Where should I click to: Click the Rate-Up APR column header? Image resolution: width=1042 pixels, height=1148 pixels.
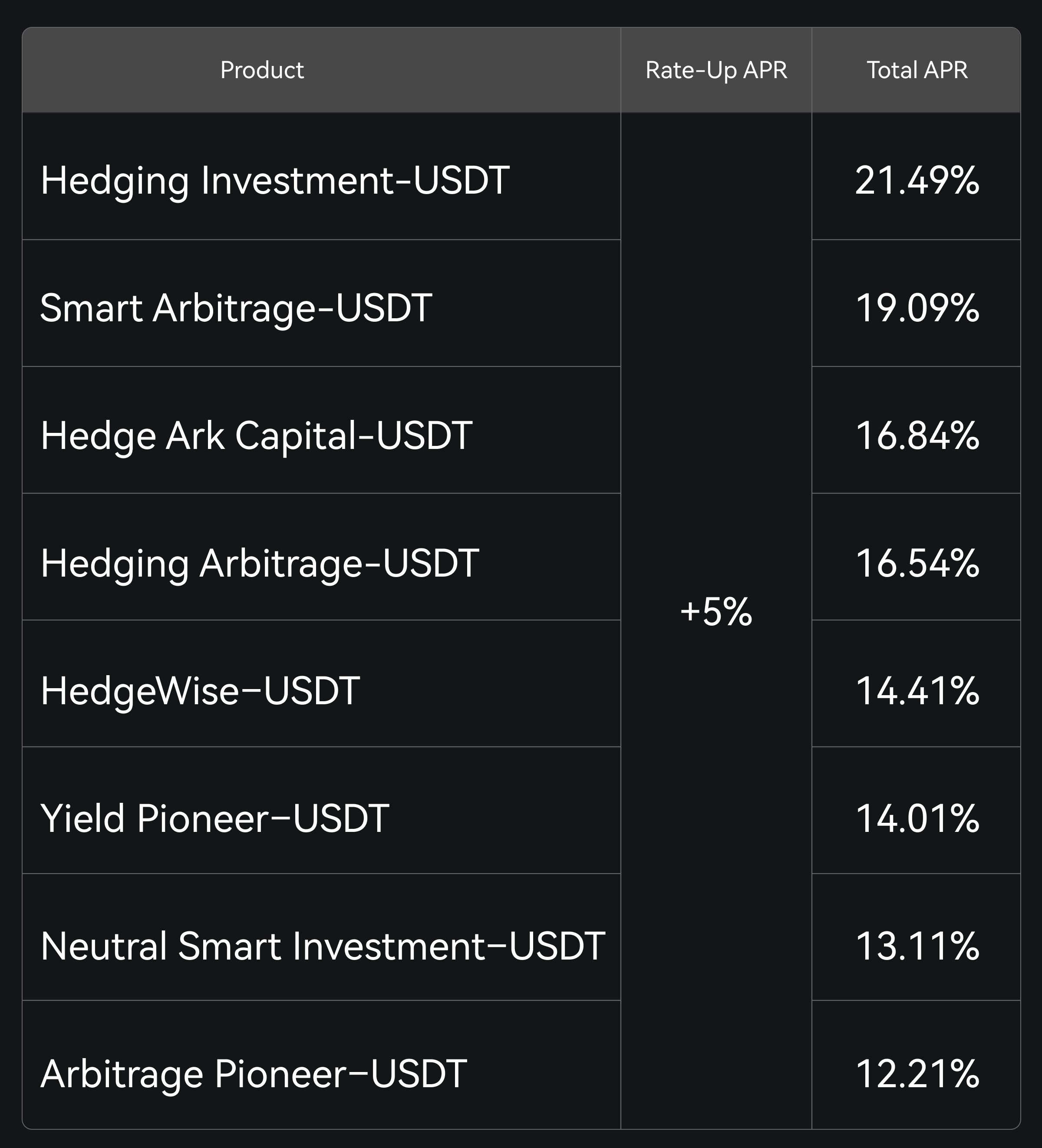tap(716, 70)
